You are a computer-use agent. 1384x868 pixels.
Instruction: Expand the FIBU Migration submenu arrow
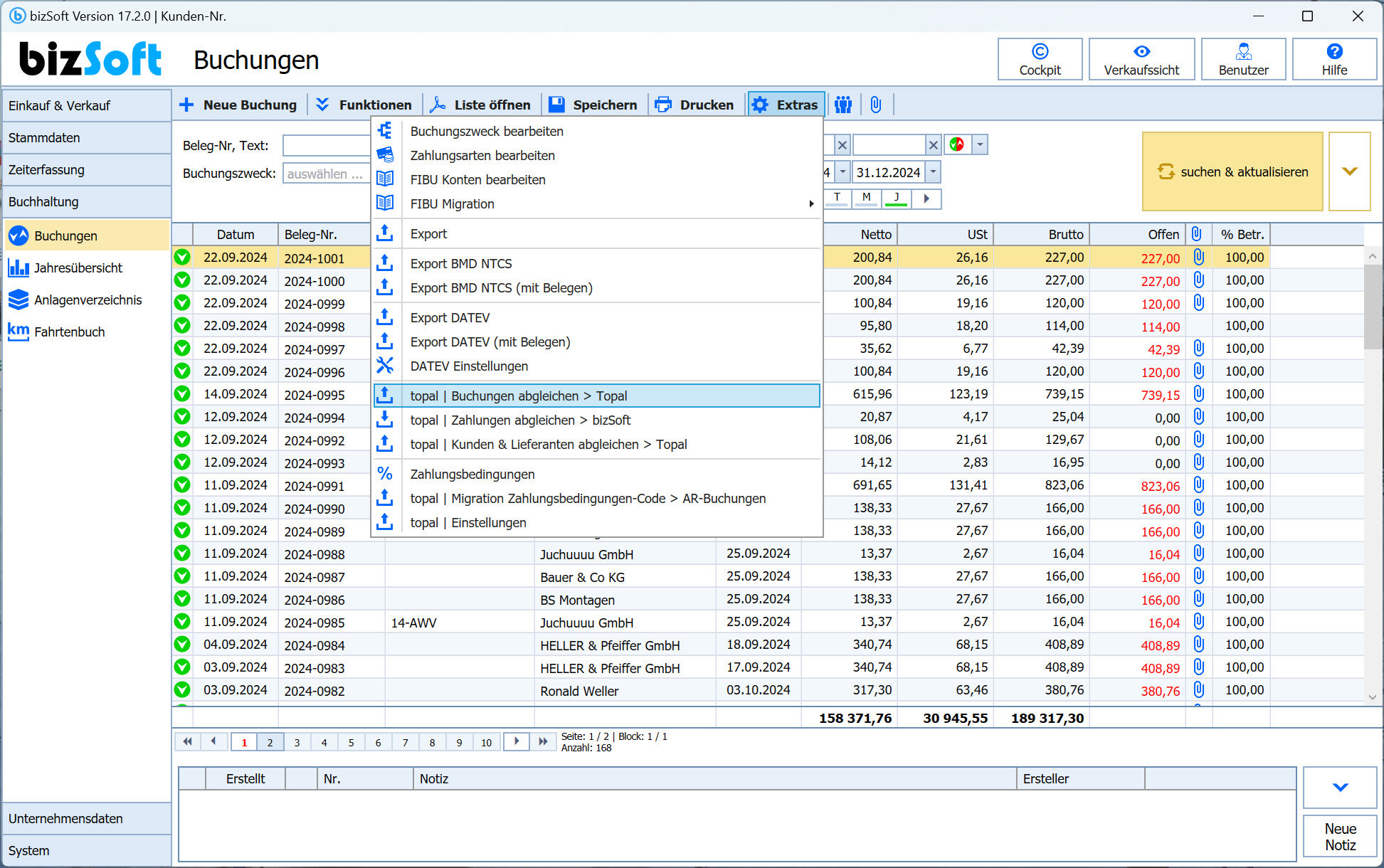tap(811, 203)
